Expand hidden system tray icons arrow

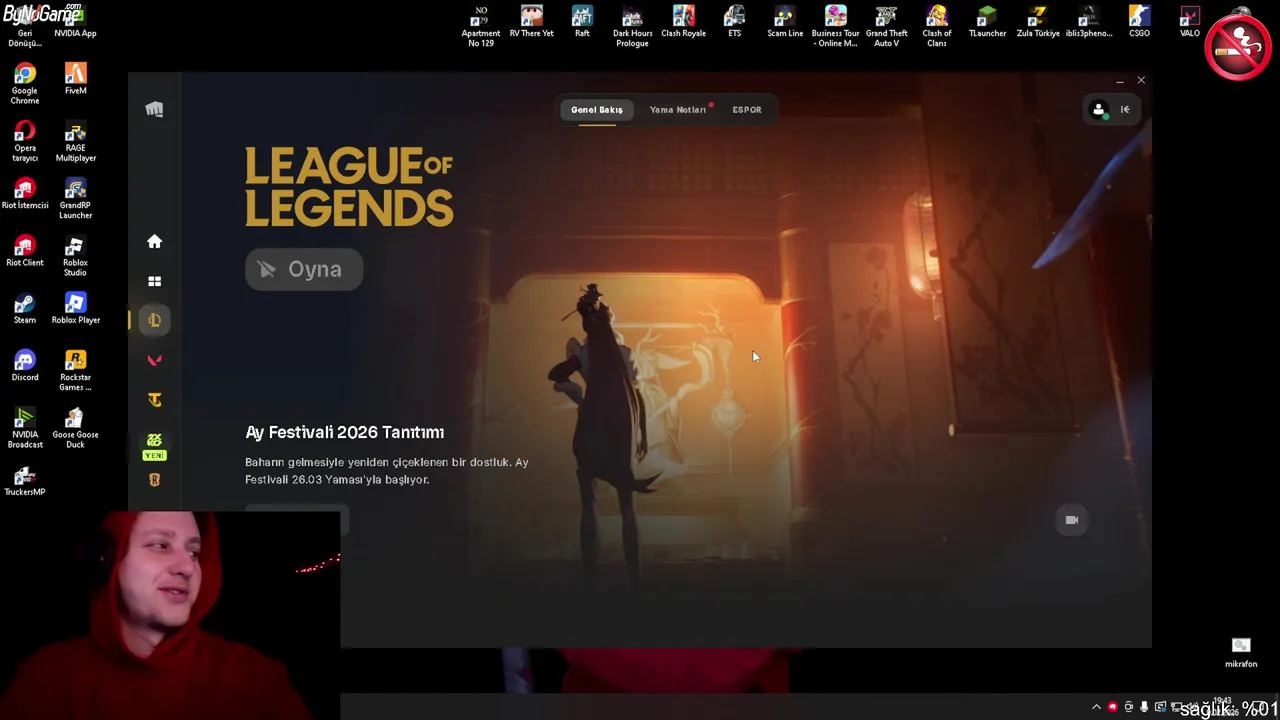click(1097, 707)
